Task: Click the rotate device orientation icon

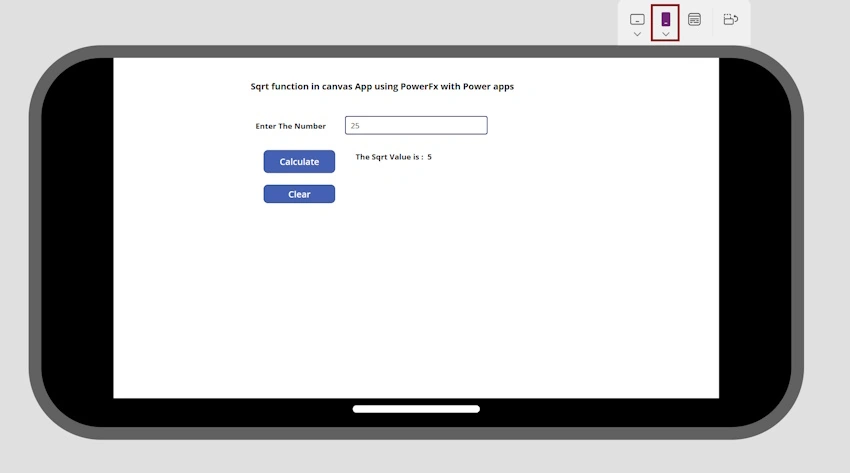Action: [x=730, y=20]
